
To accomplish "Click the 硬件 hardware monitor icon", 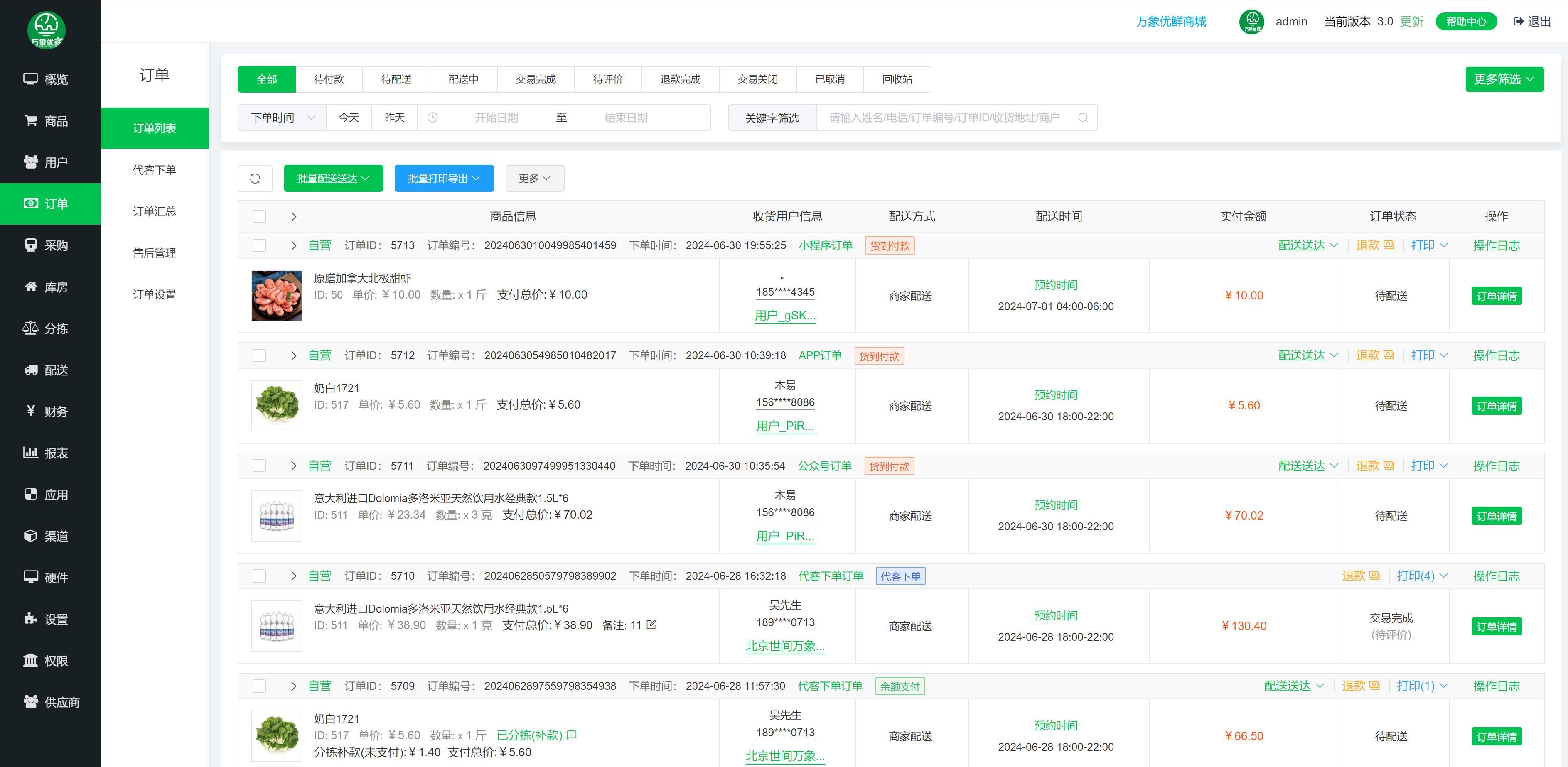I will coord(30,577).
